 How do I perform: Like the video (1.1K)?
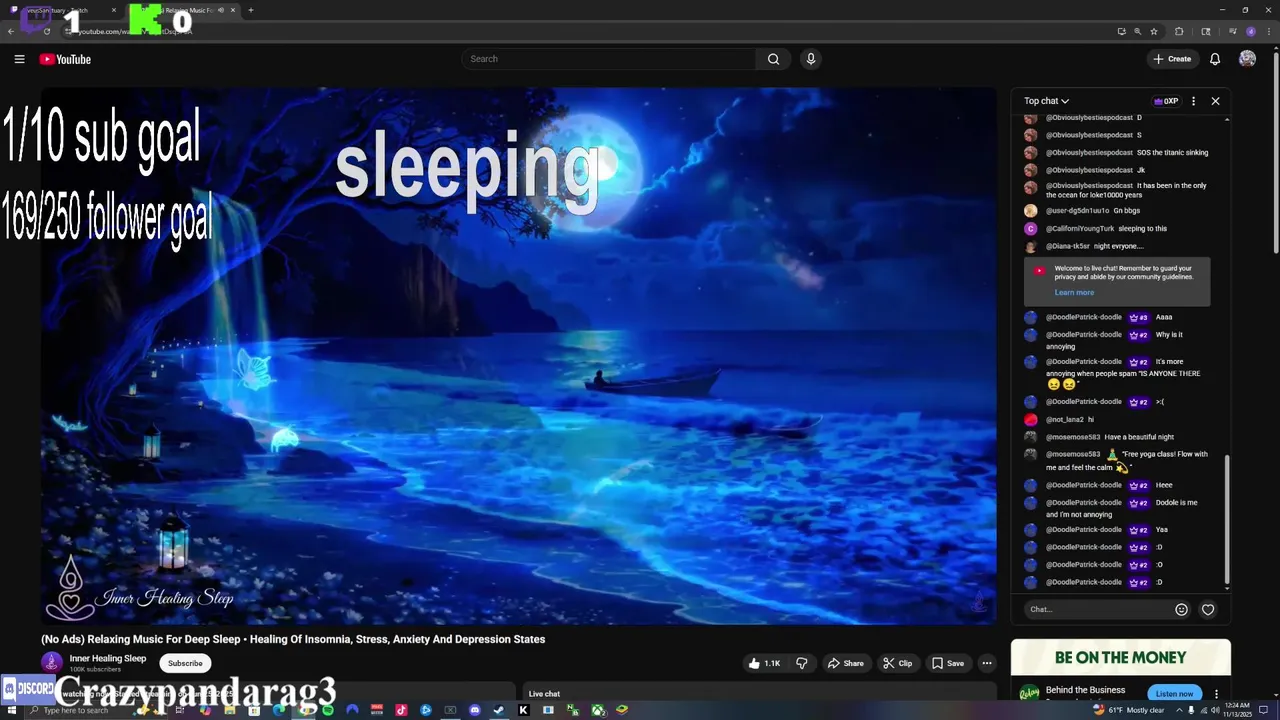(764, 663)
